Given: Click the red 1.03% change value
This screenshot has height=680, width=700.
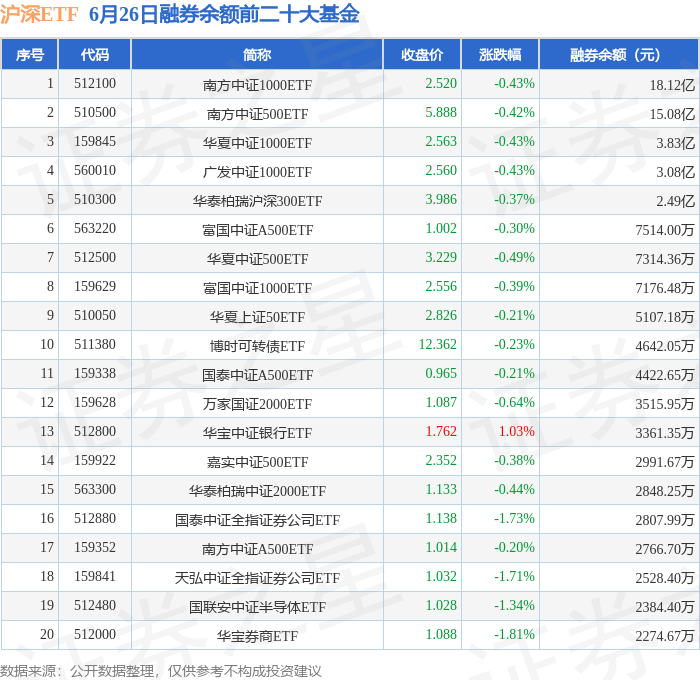Looking at the screenshot, I should 517,431.
